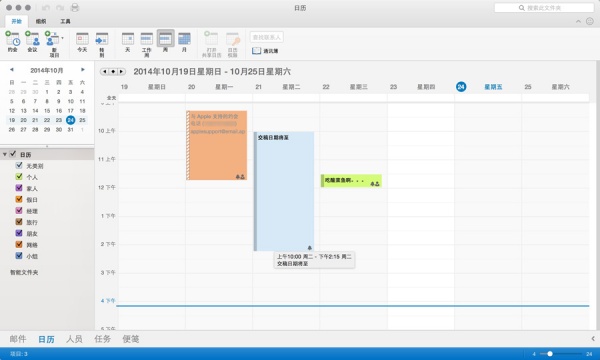Switch to 邮件 mail module

point(18,339)
